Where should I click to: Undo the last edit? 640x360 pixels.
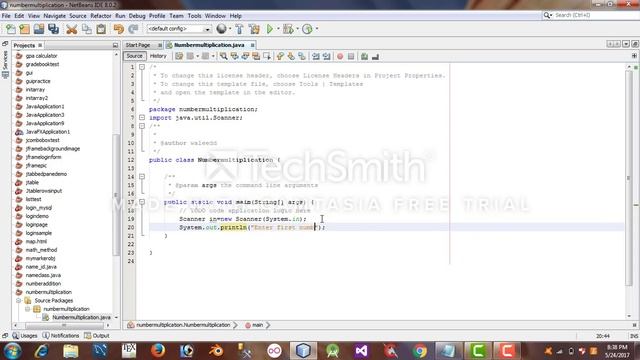coord(118,29)
